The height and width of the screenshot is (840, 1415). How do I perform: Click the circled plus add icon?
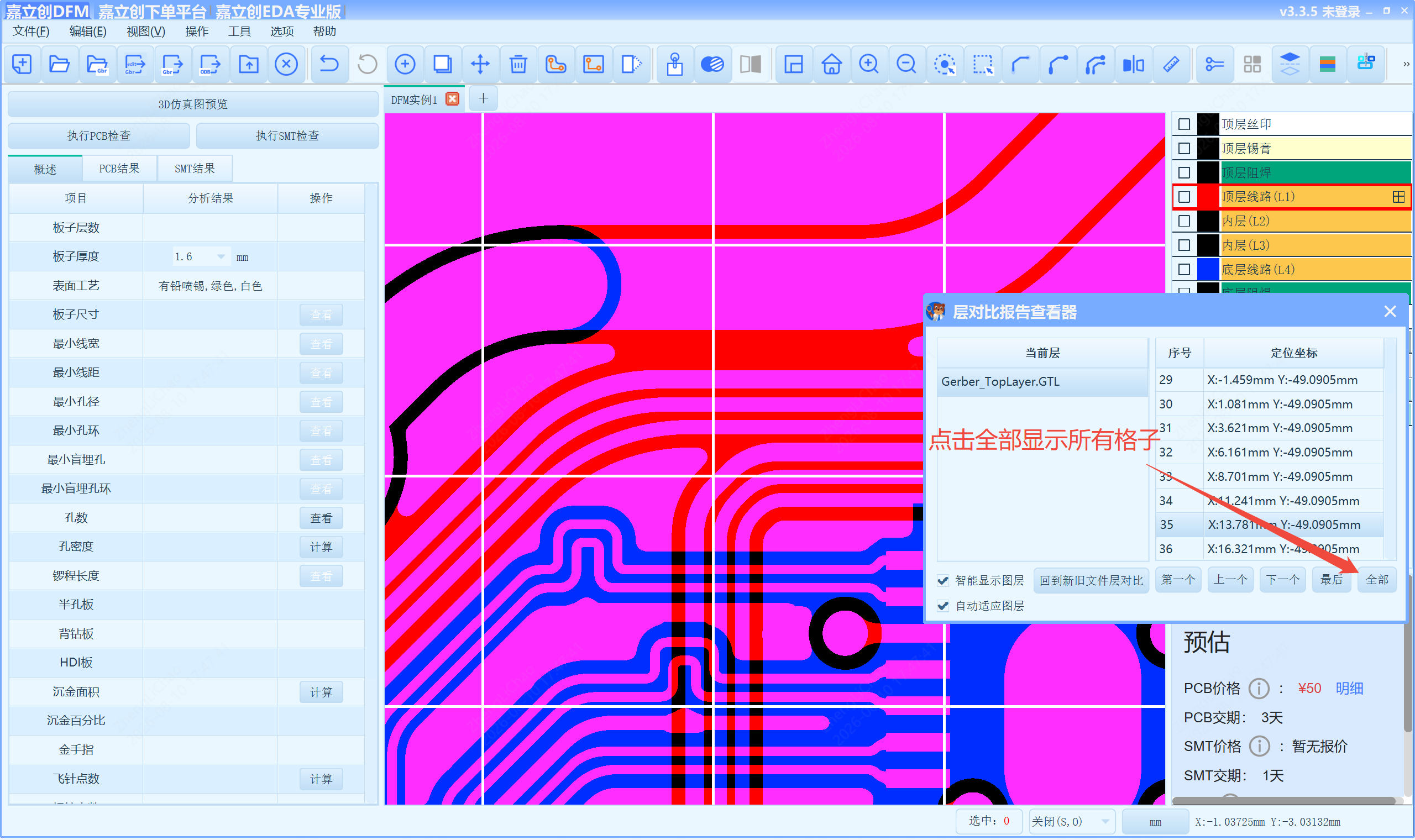click(405, 64)
